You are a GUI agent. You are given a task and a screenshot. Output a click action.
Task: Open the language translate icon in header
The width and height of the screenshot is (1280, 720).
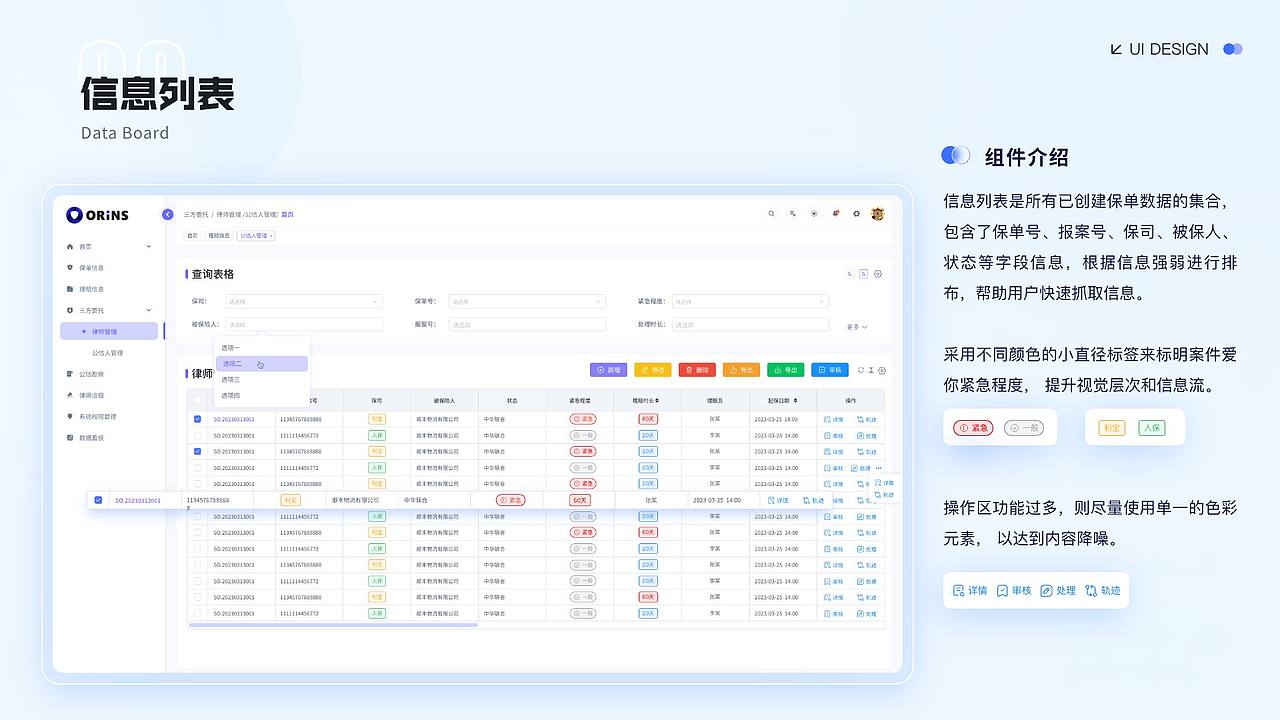click(x=792, y=214)
